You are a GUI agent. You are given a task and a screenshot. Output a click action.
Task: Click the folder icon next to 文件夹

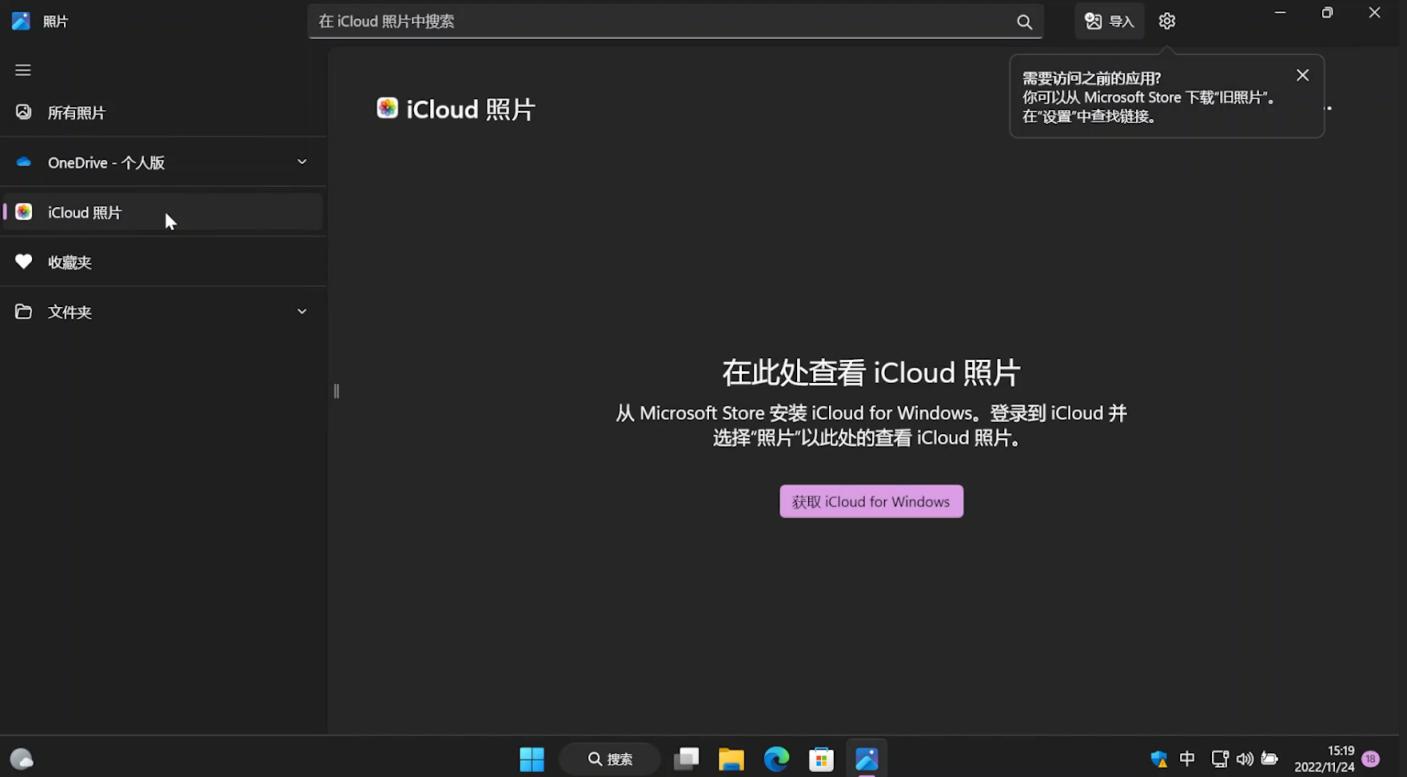[23, 311]
